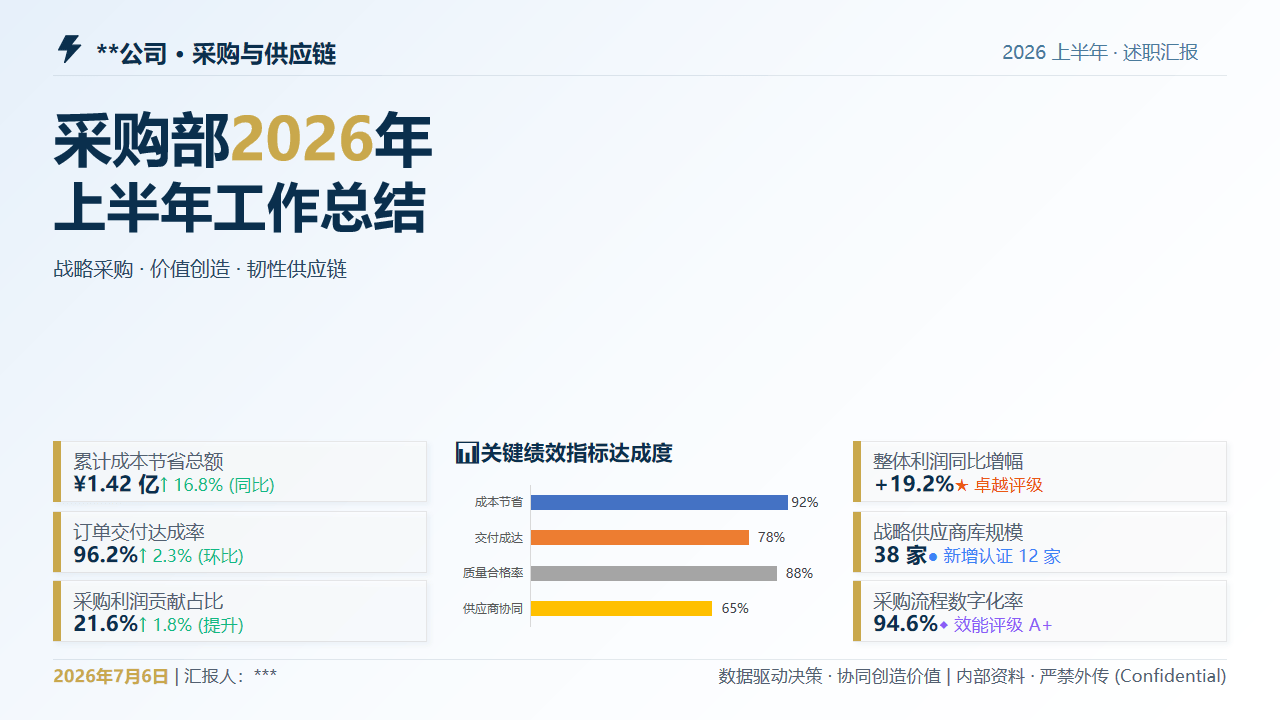Click the +19.2% value
Image resolution: width=1280 pixels, height=720 pixels.
click(914, 485)
